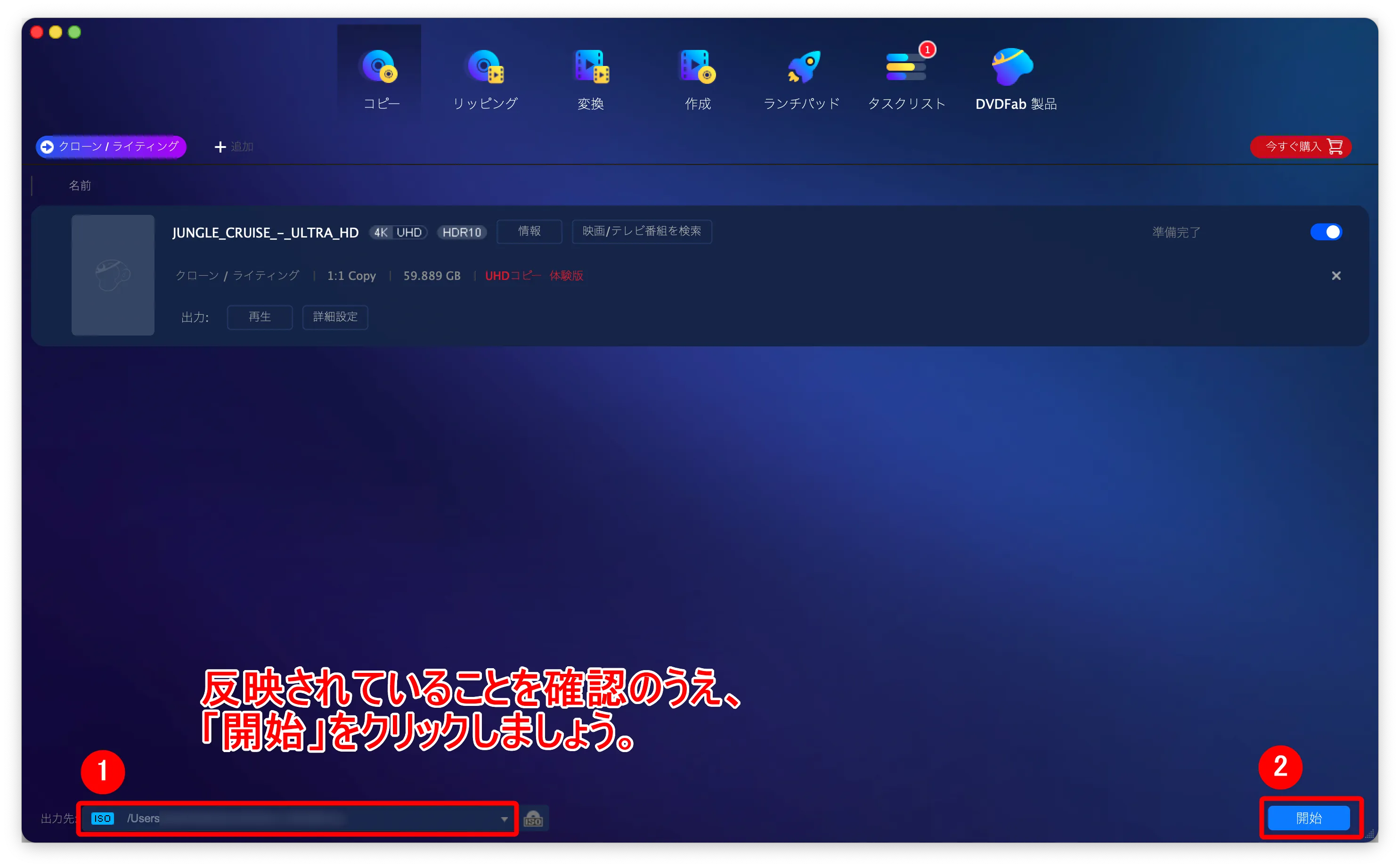Toggle the JUNGLE_CRUISE task enable switch
This screenshot has width=1400, height=868.
point(1326,232)
